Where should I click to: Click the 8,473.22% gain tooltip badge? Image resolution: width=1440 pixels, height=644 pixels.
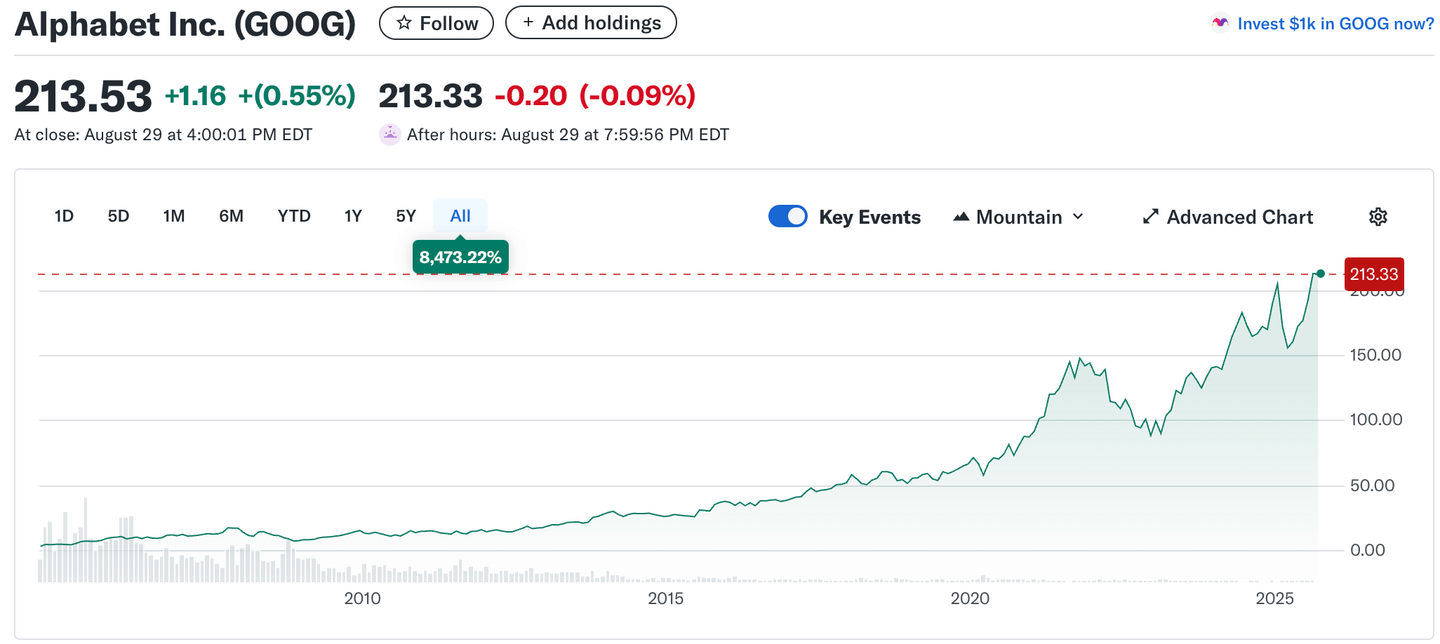[x=460, y=256]
